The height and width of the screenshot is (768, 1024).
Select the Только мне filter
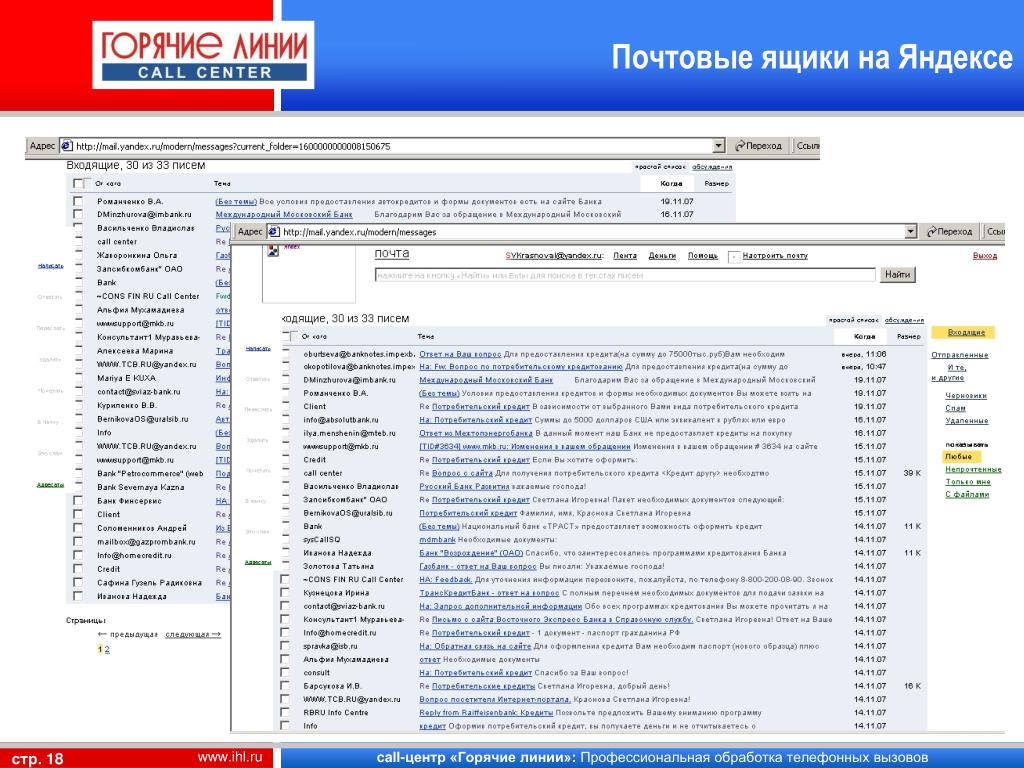[968, 482]
